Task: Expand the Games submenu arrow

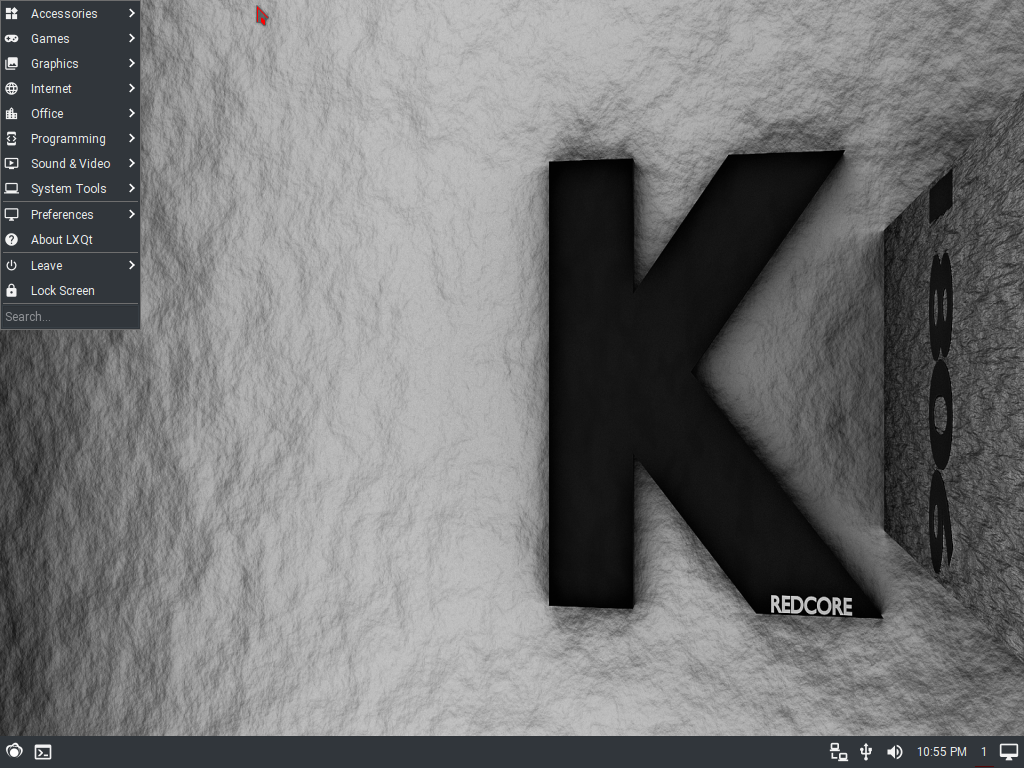Action: (x=131, y=38)
